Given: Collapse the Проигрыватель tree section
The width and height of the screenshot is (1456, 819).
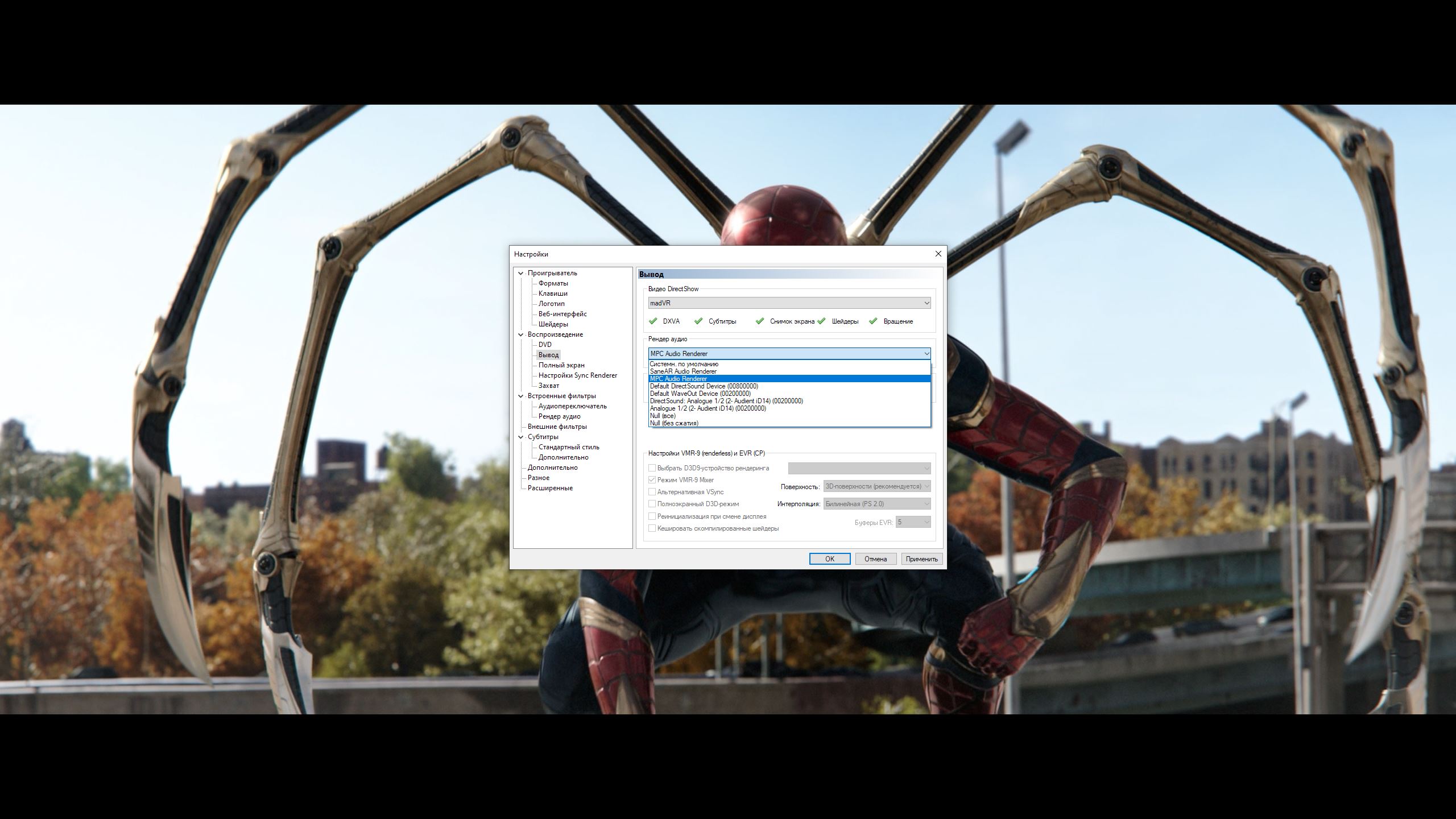Looking at the screenshot, I should pos(520,273).
